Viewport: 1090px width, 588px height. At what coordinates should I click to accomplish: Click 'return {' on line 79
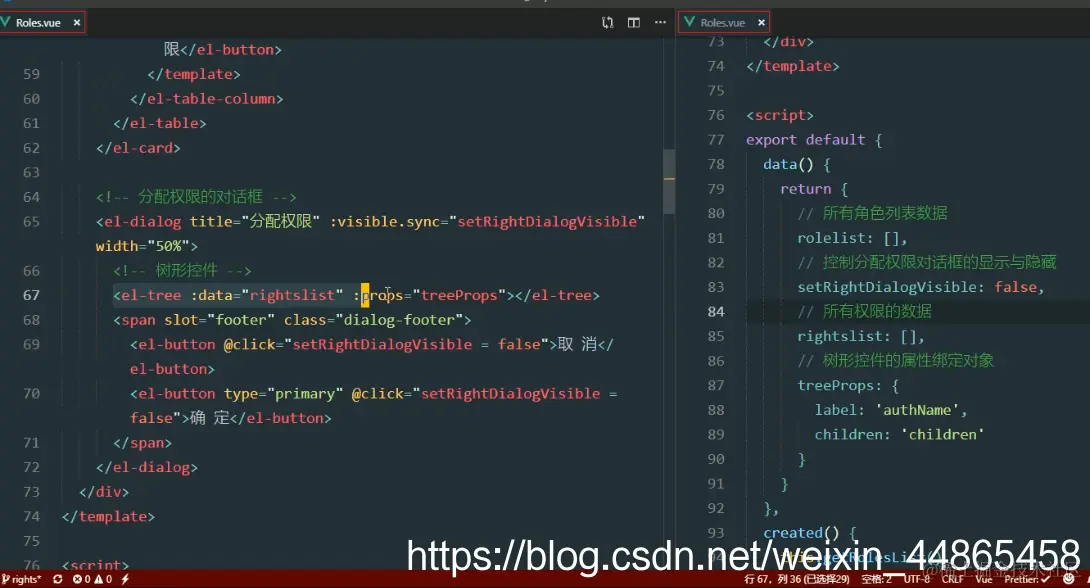click(x=814, y=188)
